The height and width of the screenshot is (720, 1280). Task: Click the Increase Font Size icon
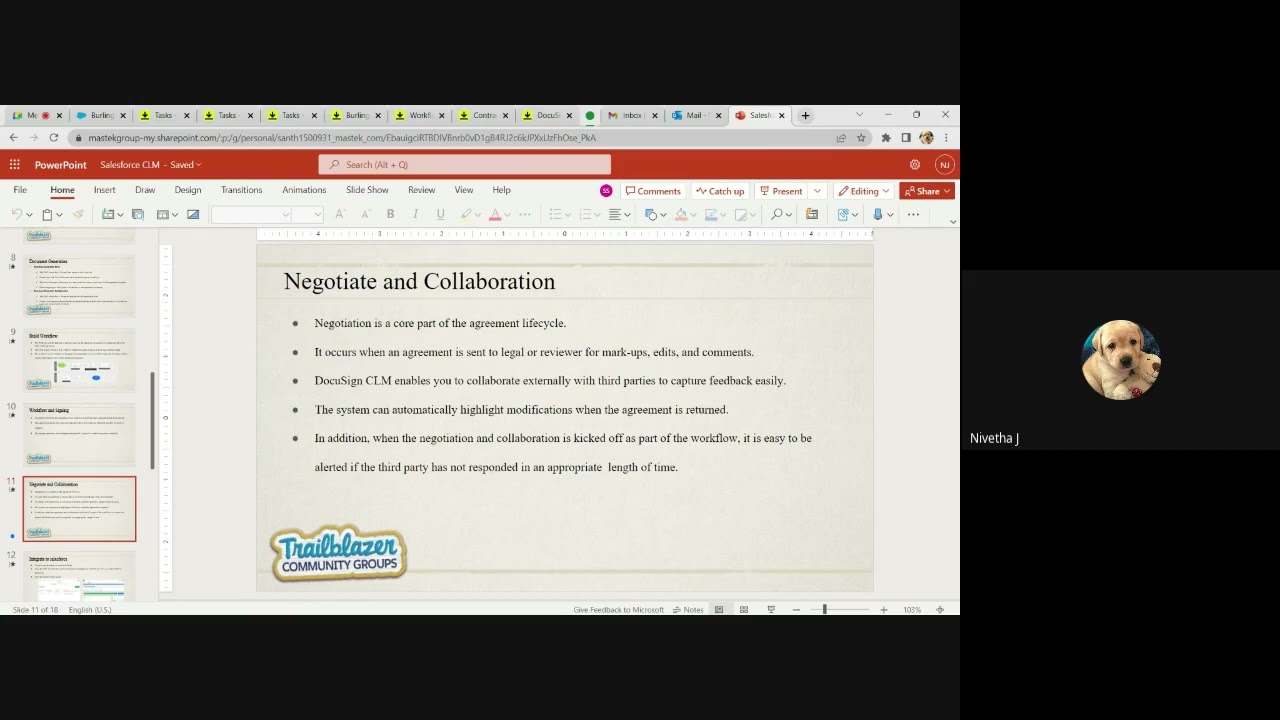click(340, 214)
